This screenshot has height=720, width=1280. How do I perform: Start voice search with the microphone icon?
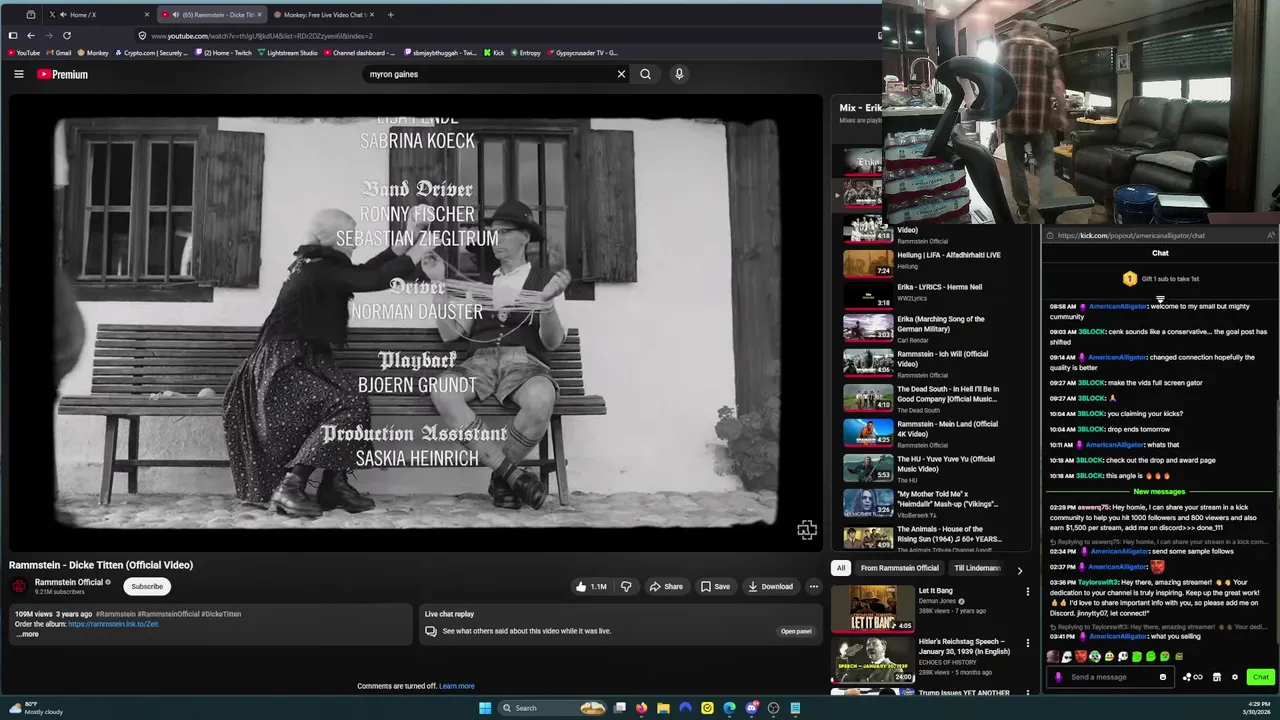(679, 74)
